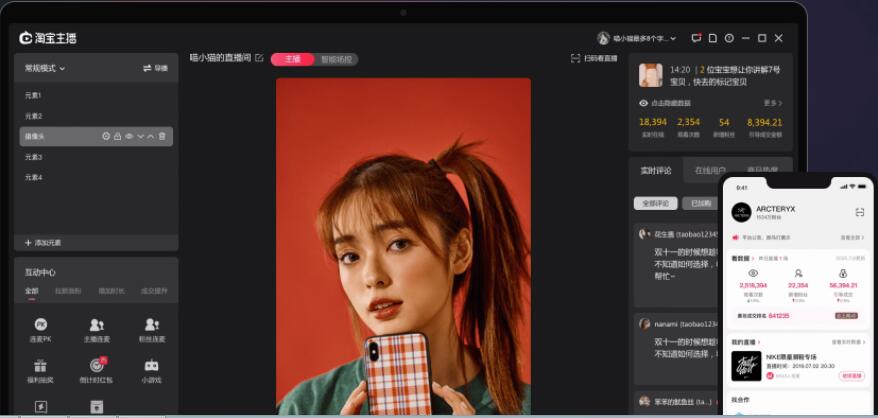Open message notifications icon with red dot
Screen dimensions: 878x418
[x=696, y=38]
